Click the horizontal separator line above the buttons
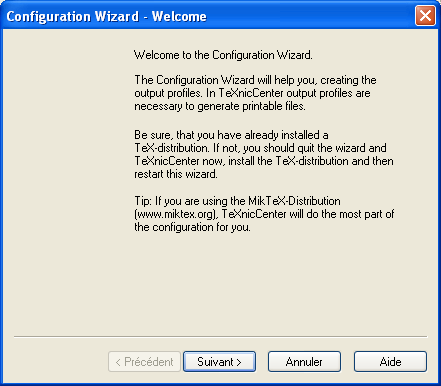 (x=220, y=337)
